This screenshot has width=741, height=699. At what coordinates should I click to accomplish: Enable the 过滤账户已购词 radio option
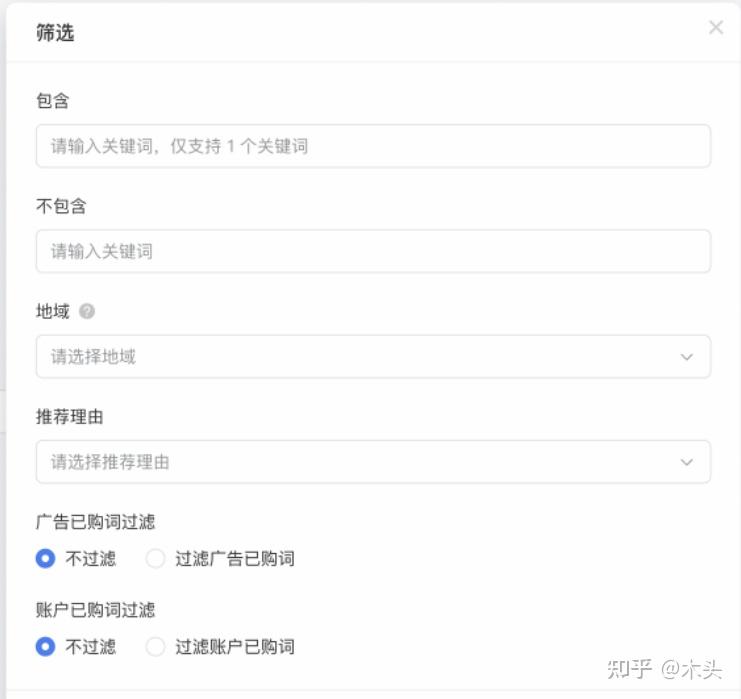[x=155, y=647]
